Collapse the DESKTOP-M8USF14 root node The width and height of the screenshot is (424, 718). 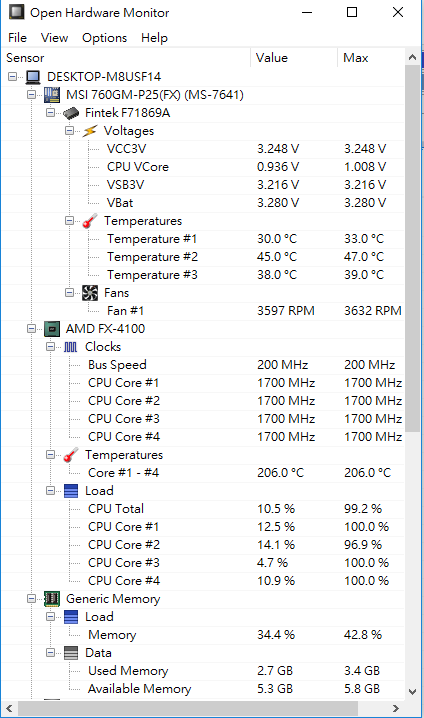point(12,76)
